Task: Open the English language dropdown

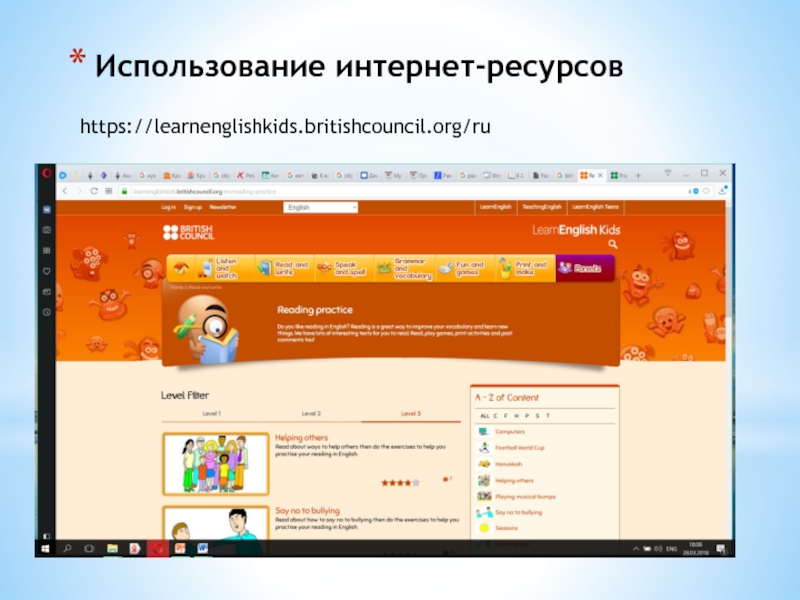Action: 320,207
